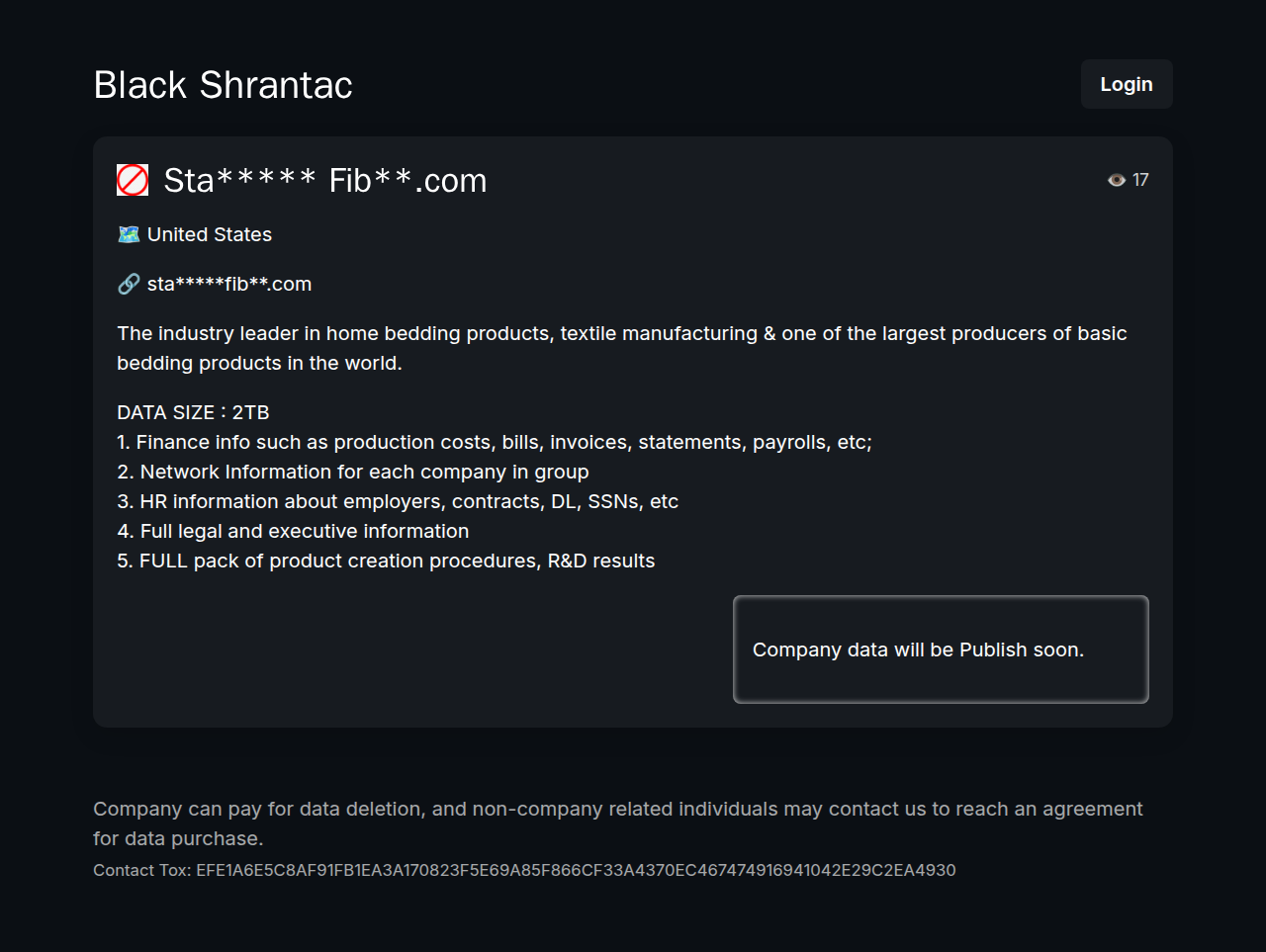Click the United States country label
Screen dimensions: 1266x952
(x=209, y=234)
